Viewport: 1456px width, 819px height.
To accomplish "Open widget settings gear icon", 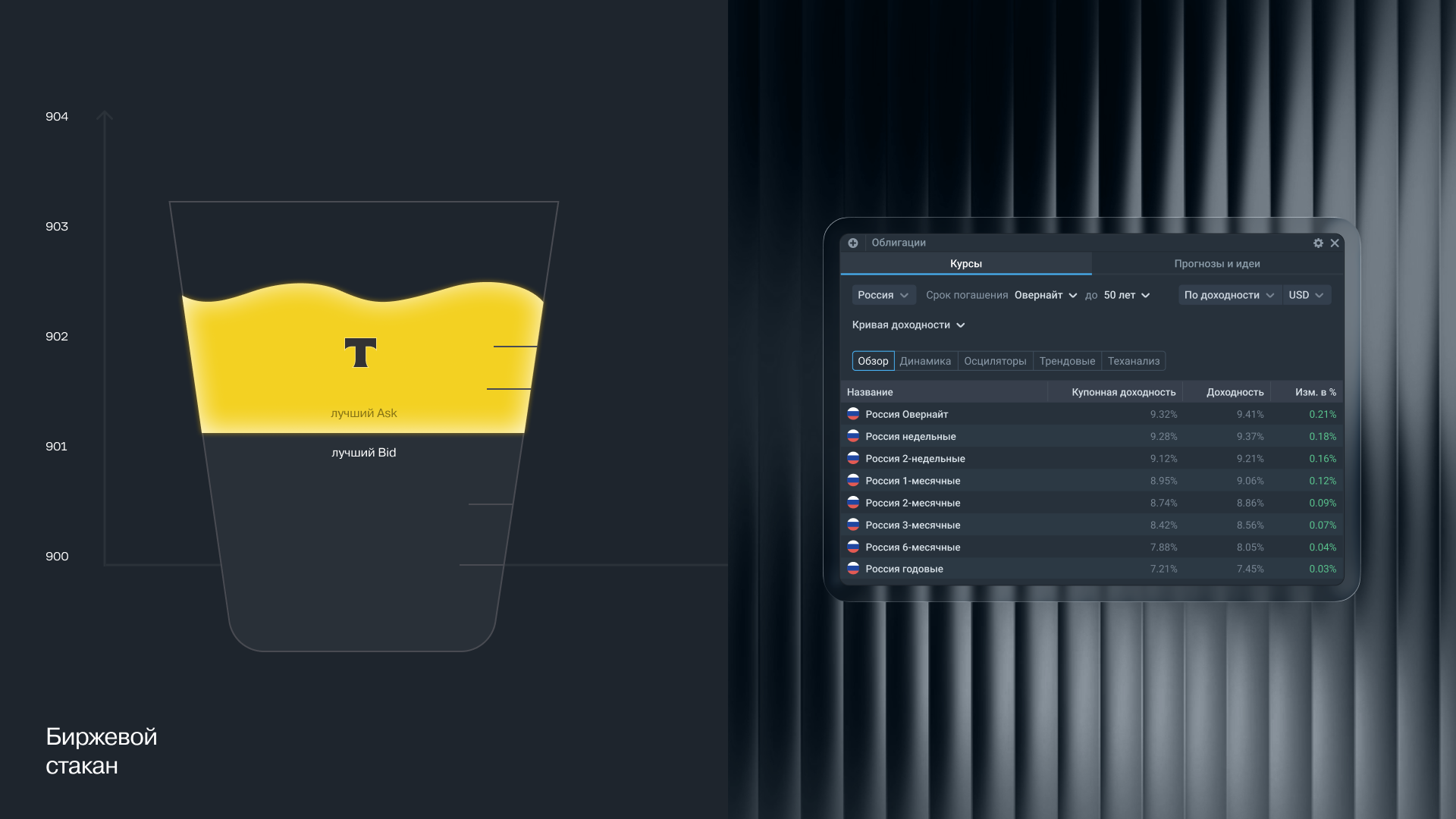I will pyautogui.click(x=1318, y=243).
